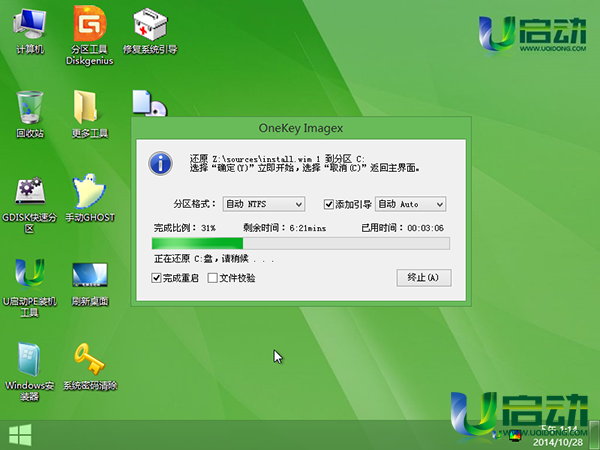Click the restore progress bar
The width and height of the screenshot is (600, 450).
click(301, 243)
